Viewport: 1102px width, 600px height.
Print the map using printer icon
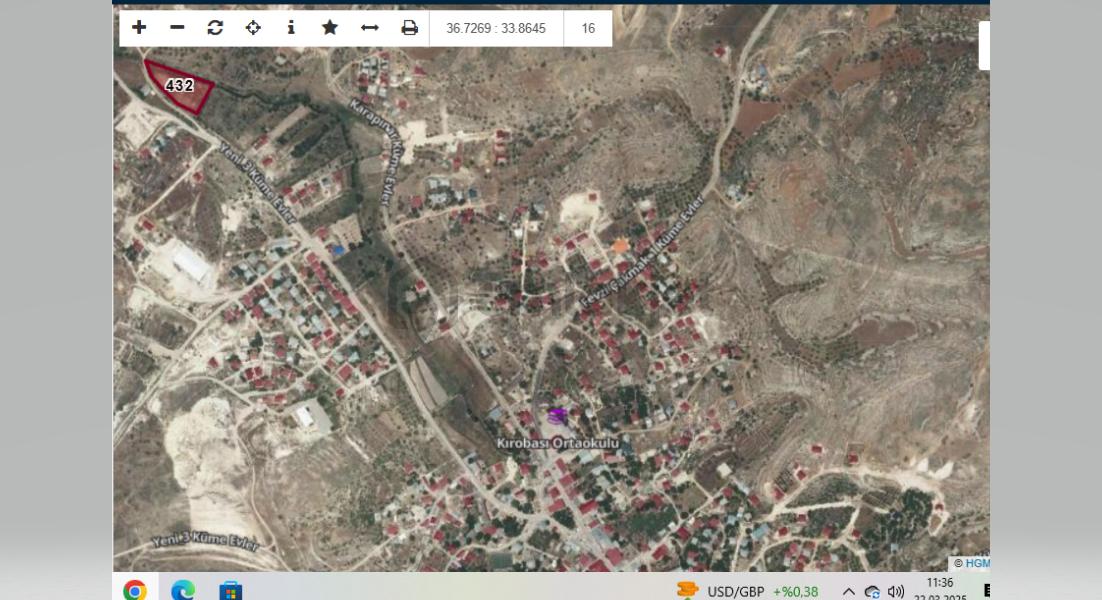pos(409,27)
